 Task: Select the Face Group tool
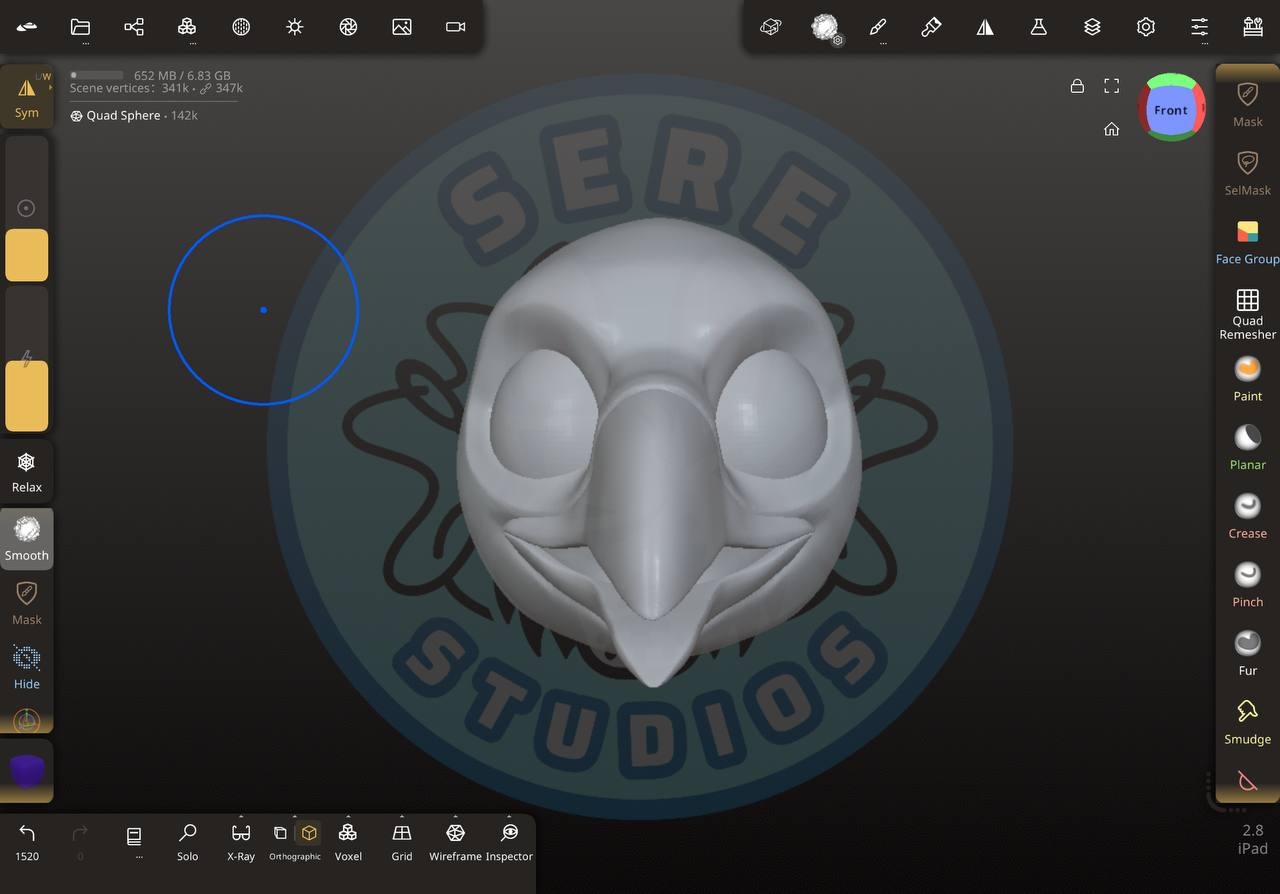point(1247,242)
